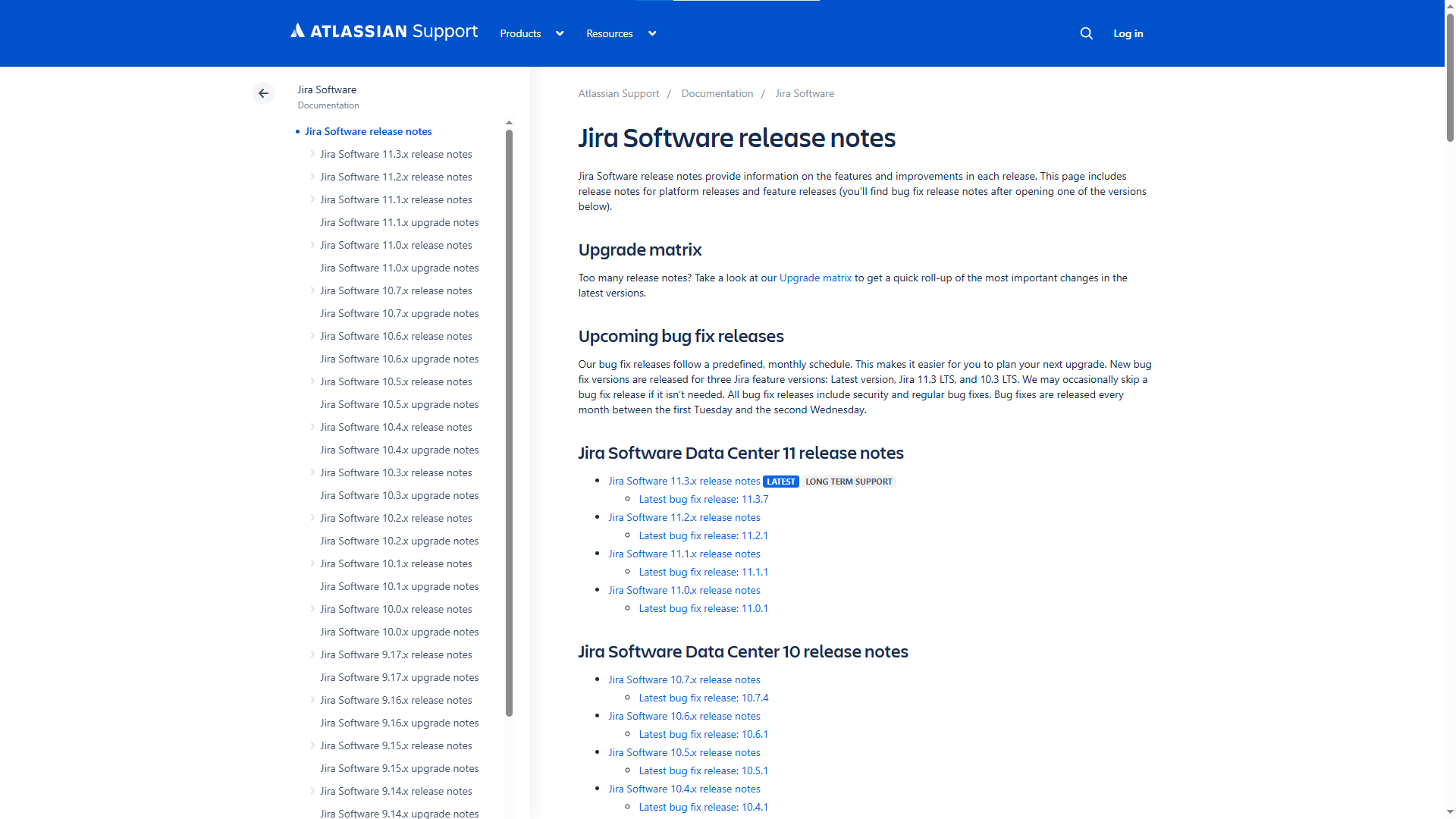Click the Log in button

tap(1128, 33)
